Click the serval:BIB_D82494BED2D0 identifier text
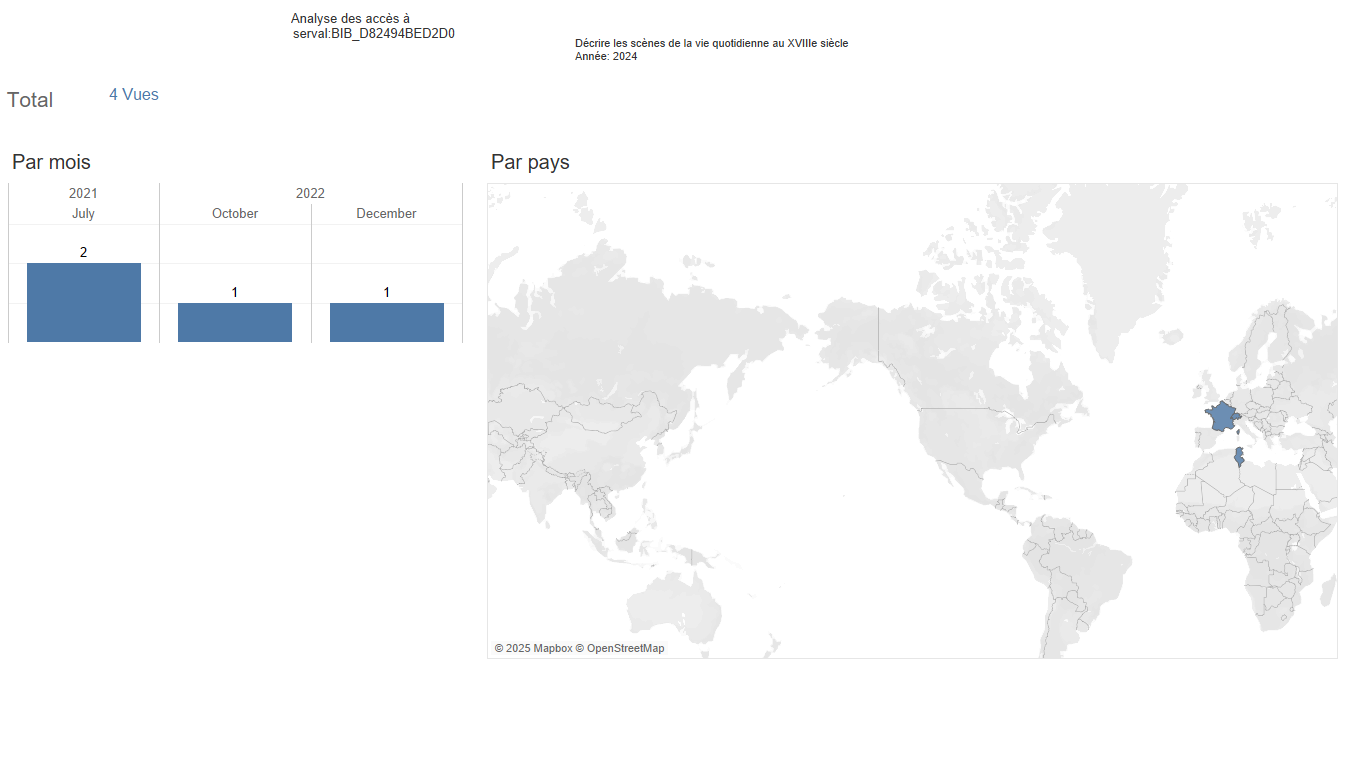 tap(374, 33)
